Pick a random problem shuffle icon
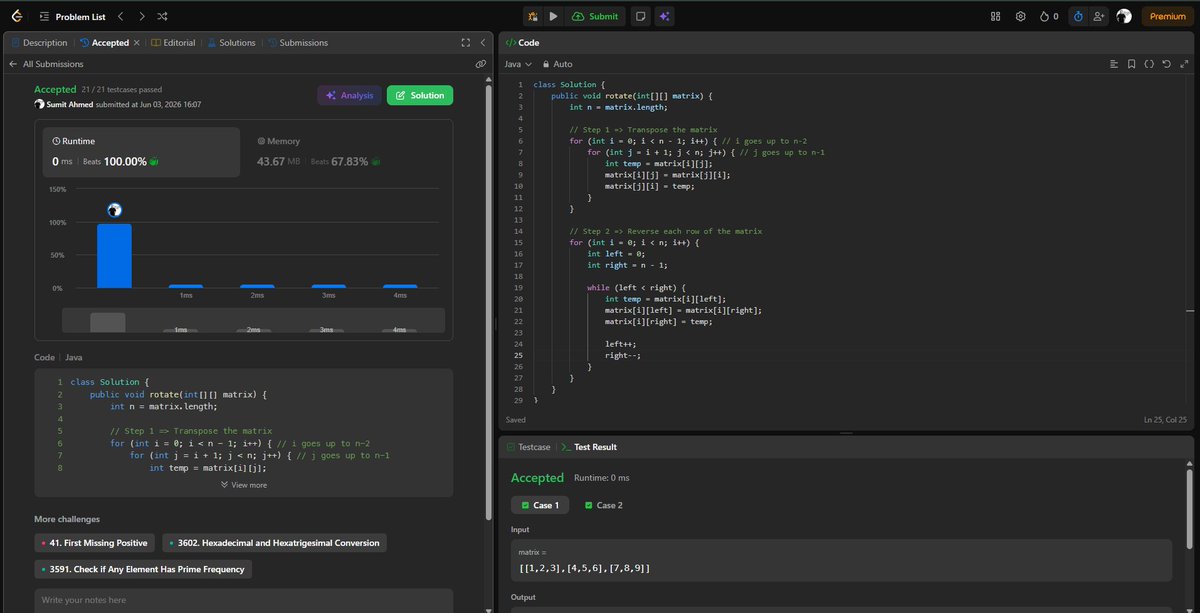1200x613 pixels. (x=163, y=17)
